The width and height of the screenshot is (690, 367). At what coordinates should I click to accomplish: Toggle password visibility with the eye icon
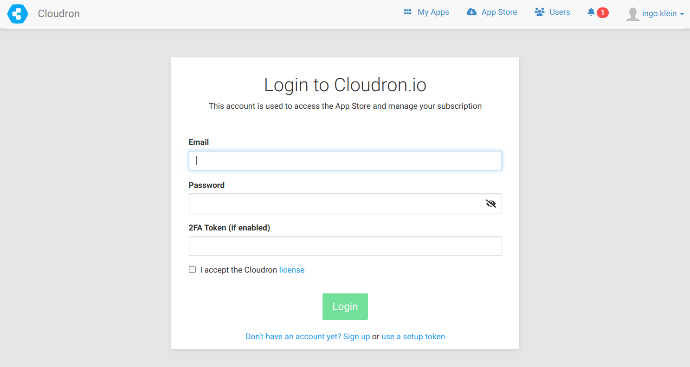click(491, 203)
